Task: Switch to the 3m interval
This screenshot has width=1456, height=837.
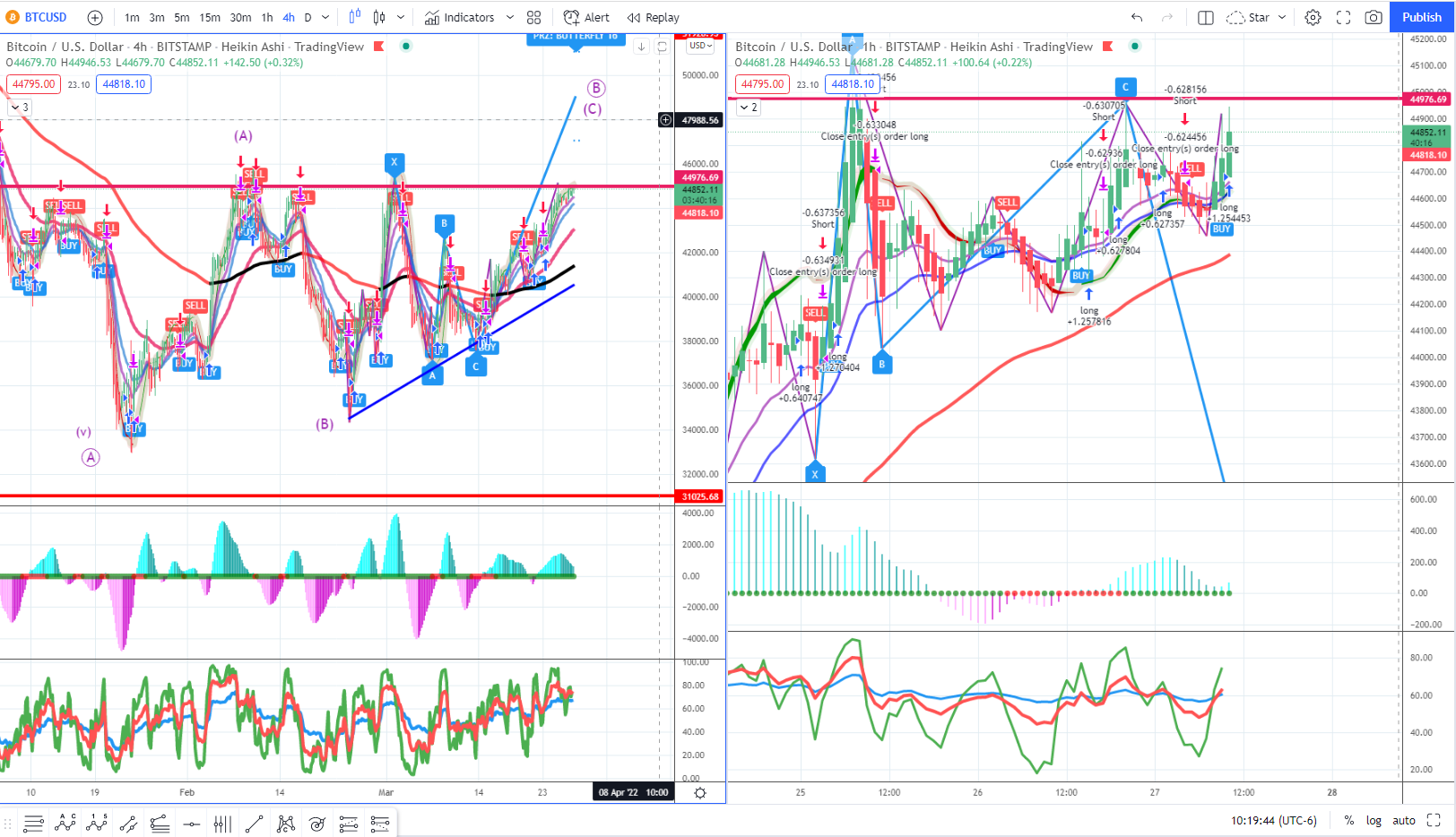Action: pos(157,17)
